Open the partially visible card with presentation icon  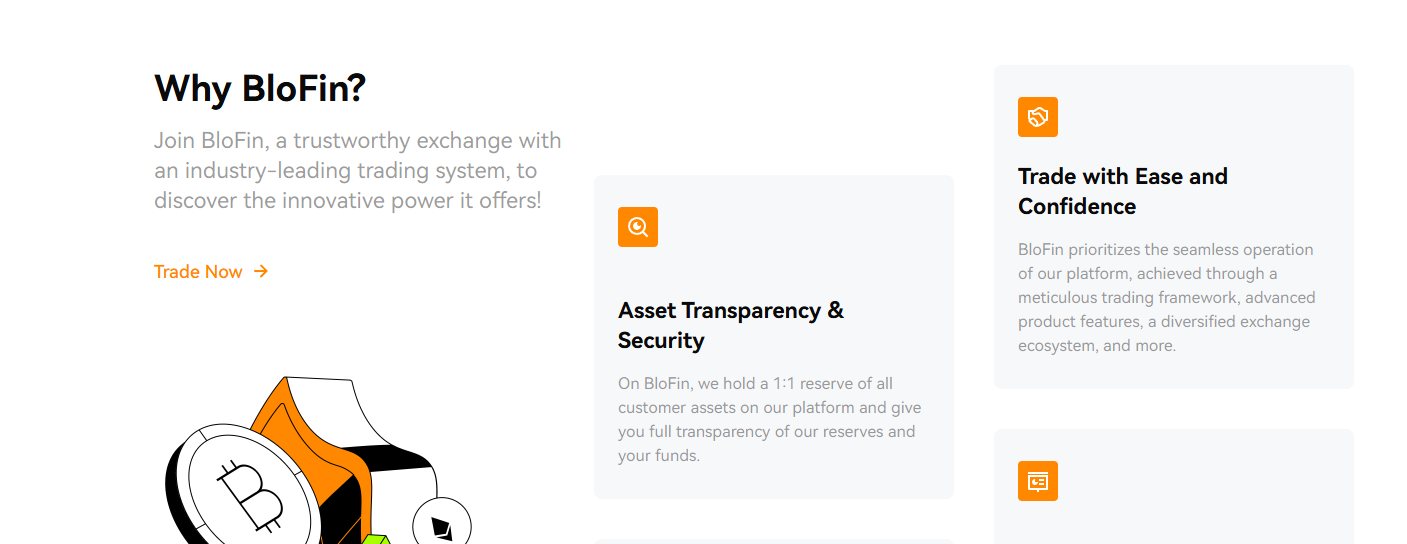(1174, 487)
